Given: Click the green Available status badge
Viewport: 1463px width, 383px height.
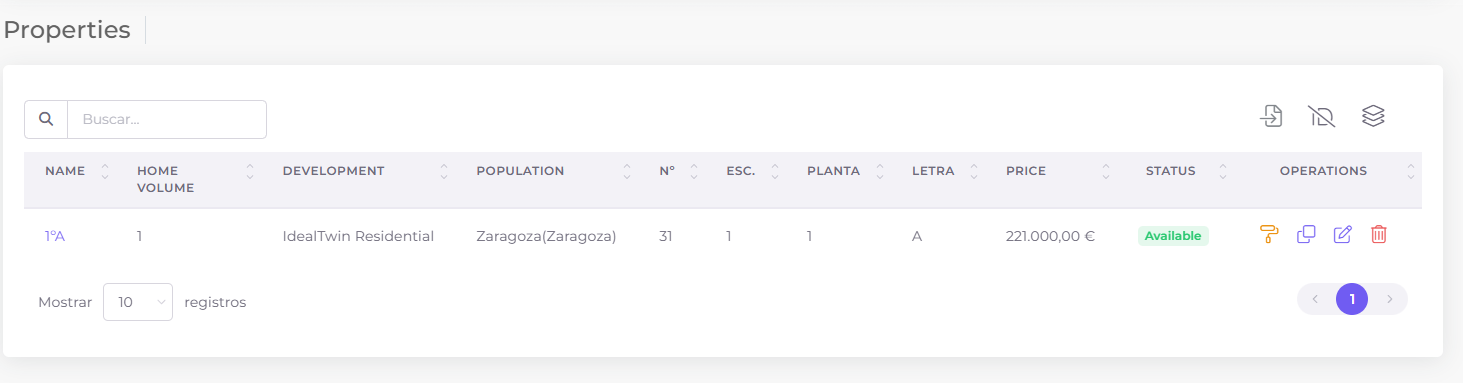Looking at the screenshot, I should [x=1173, y=236].
